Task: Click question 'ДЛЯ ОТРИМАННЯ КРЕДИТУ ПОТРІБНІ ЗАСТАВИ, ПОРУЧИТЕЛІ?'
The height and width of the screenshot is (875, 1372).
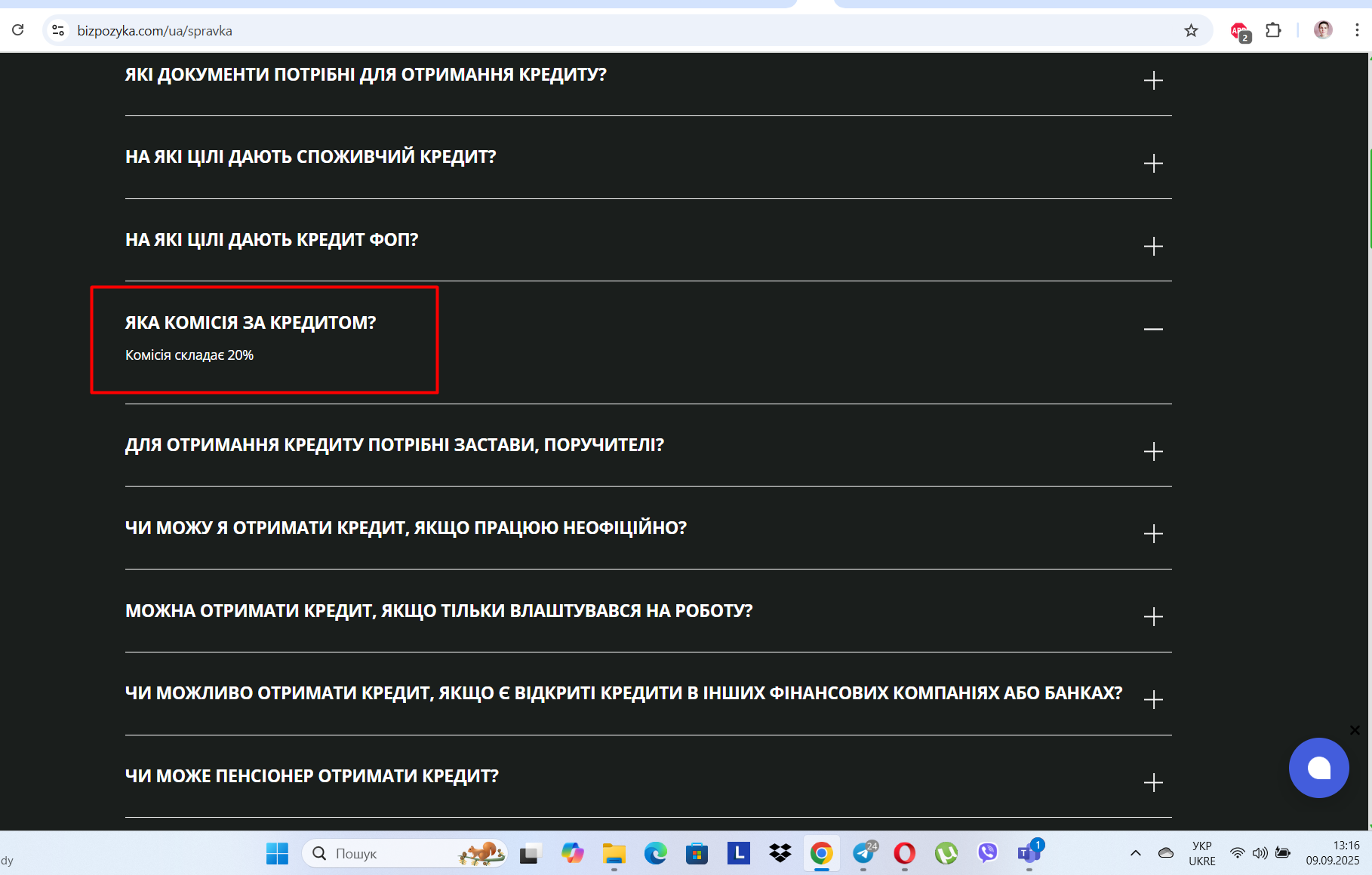Action: click(x=395, y=445)
